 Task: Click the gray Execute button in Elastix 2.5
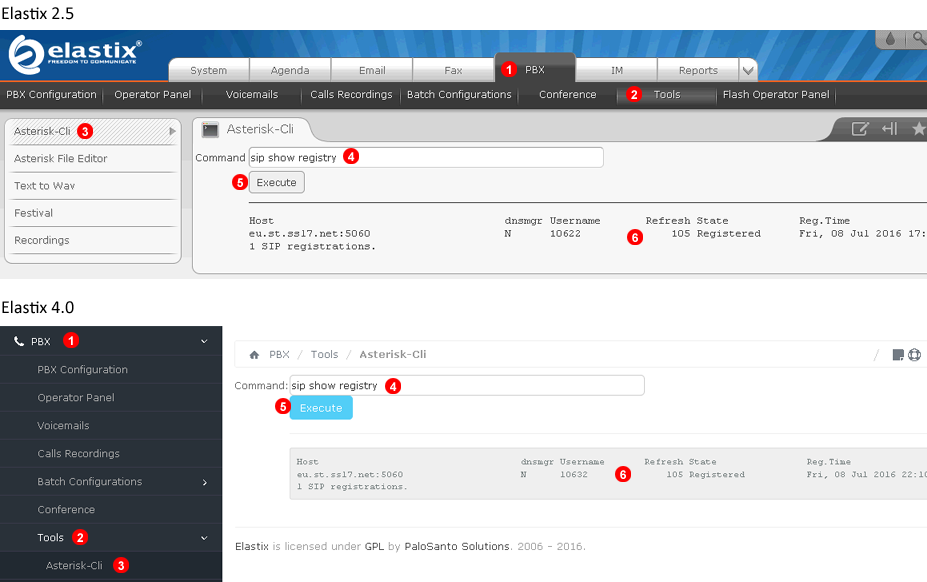point(277,182)
